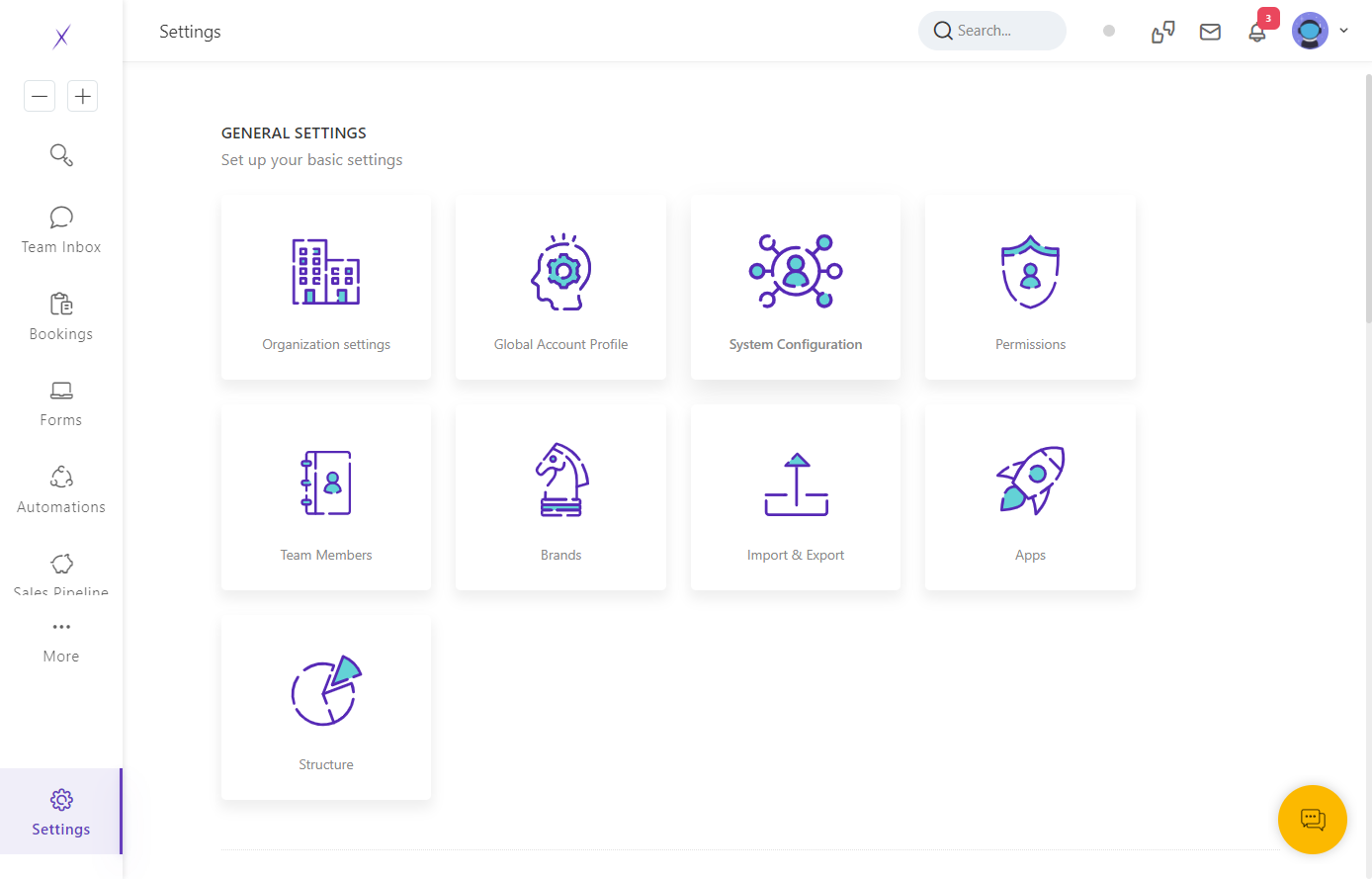
Task: Open the Import & Export label
Action: tap(796, 555)
